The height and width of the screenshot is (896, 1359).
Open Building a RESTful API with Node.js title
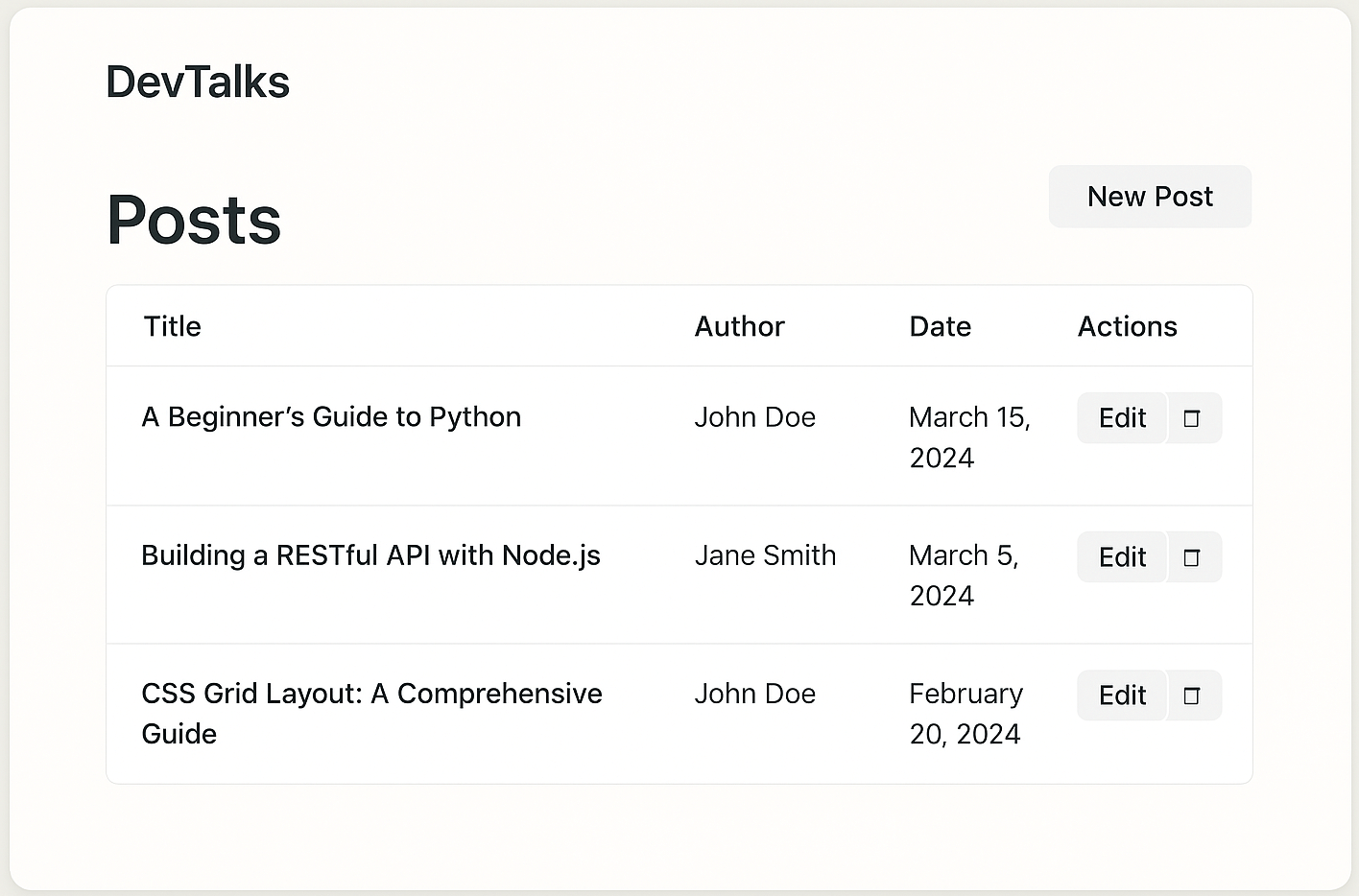point(370,555)
